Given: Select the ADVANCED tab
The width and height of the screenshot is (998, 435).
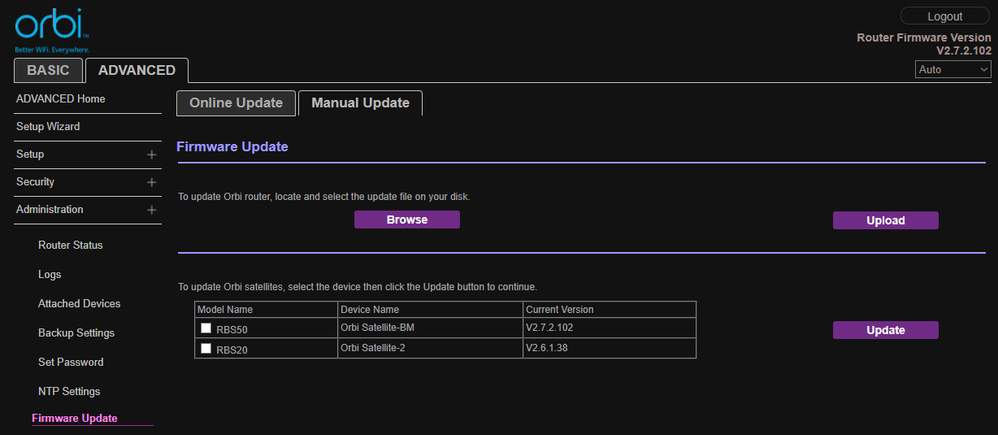Looking at the screenshot, I should click(x=137, y=71).
